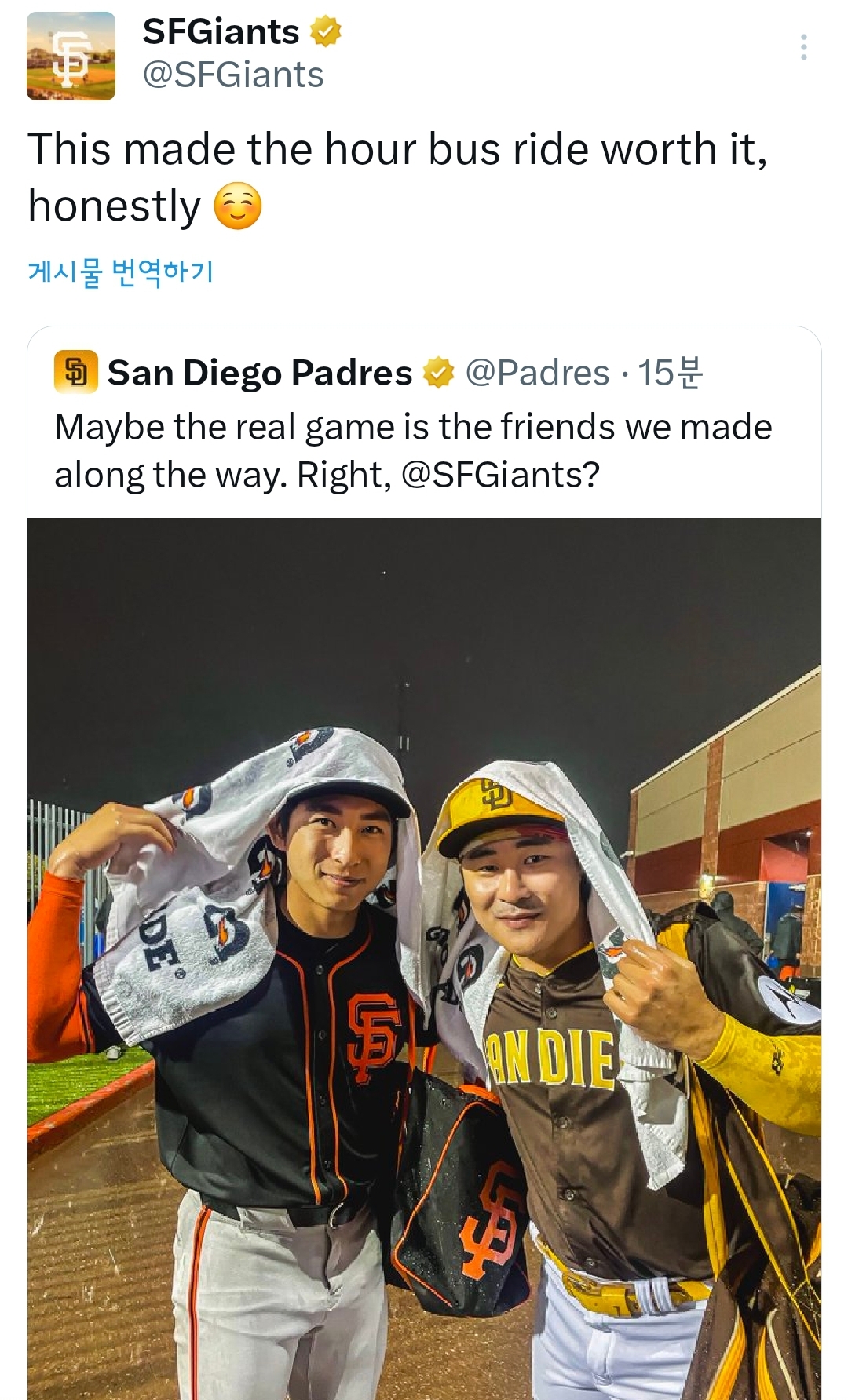This screenshot has width=848, height=1400.
Task: Open the SFGiants display name at top
Action: [221, 32]
